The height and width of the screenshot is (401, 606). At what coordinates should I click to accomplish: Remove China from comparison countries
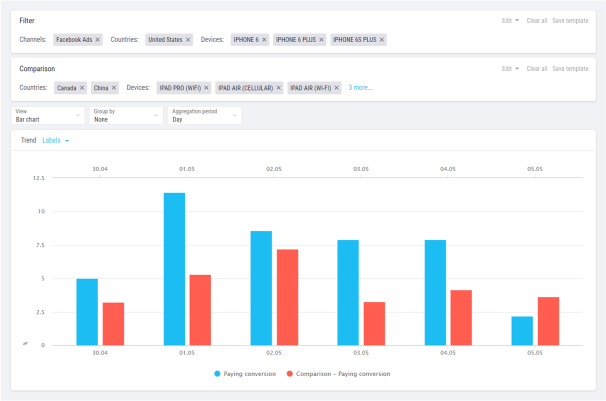pyautogui.click(x=116, y=88)
